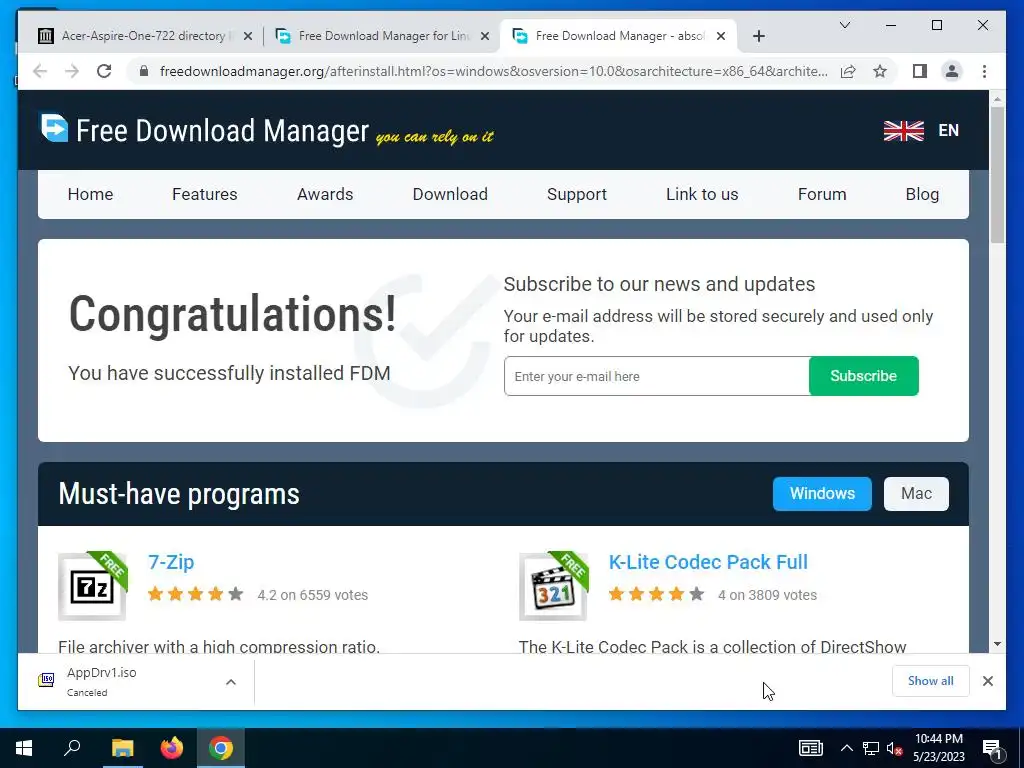Open the Windows Start menu
Viewport: 1024px width, 768px height.
pos(24,748)
